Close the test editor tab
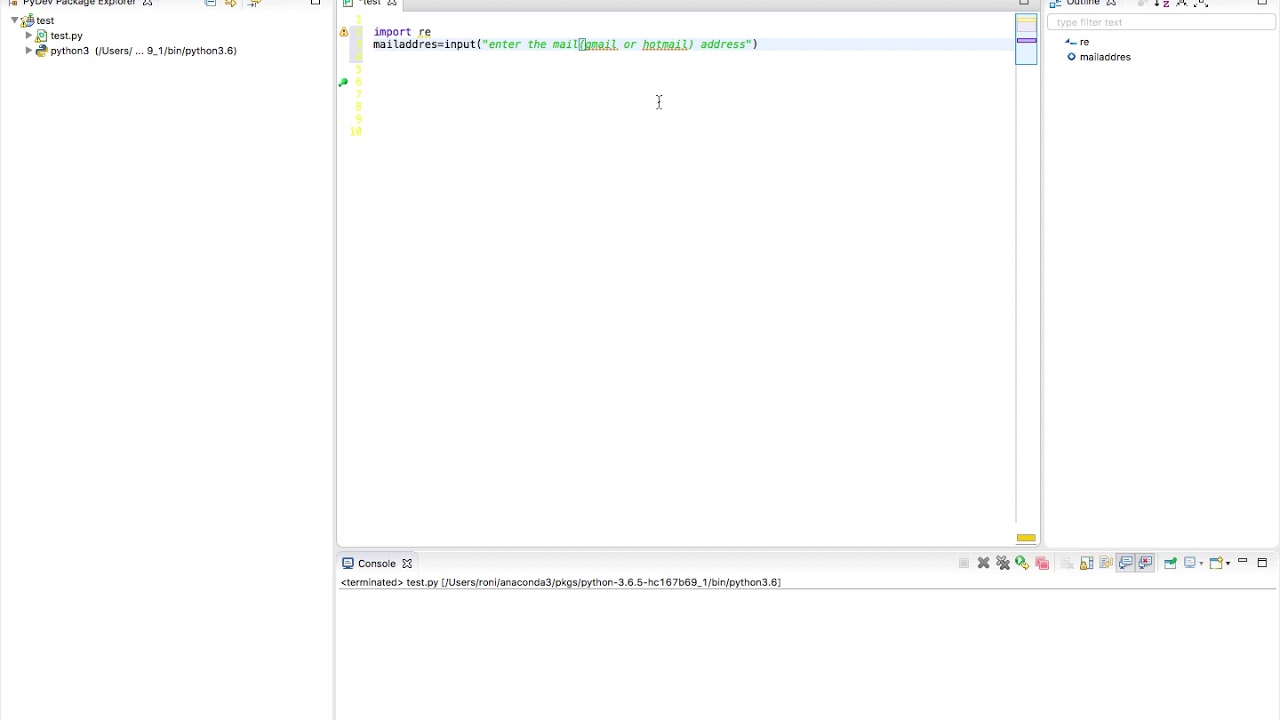Image resolution: width=1280 pixels, height=720 pixels. [392, 3]
